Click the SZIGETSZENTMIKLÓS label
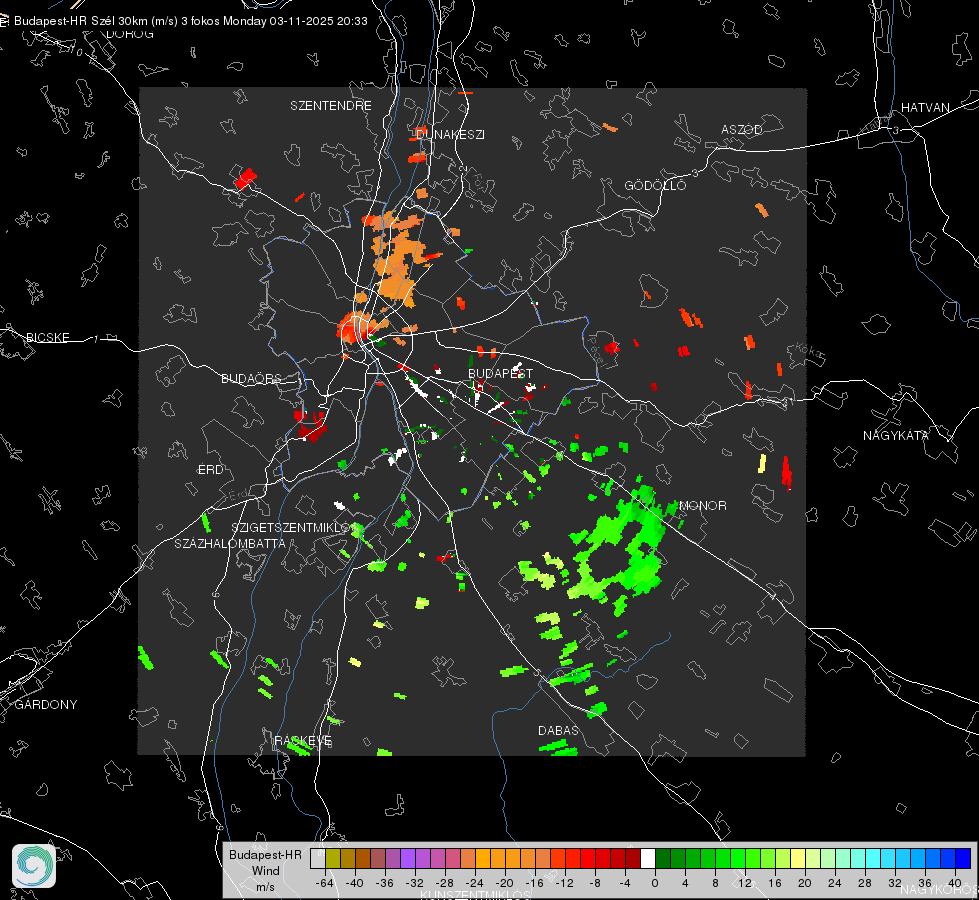The image size is (979, 900). coord(295,528)
